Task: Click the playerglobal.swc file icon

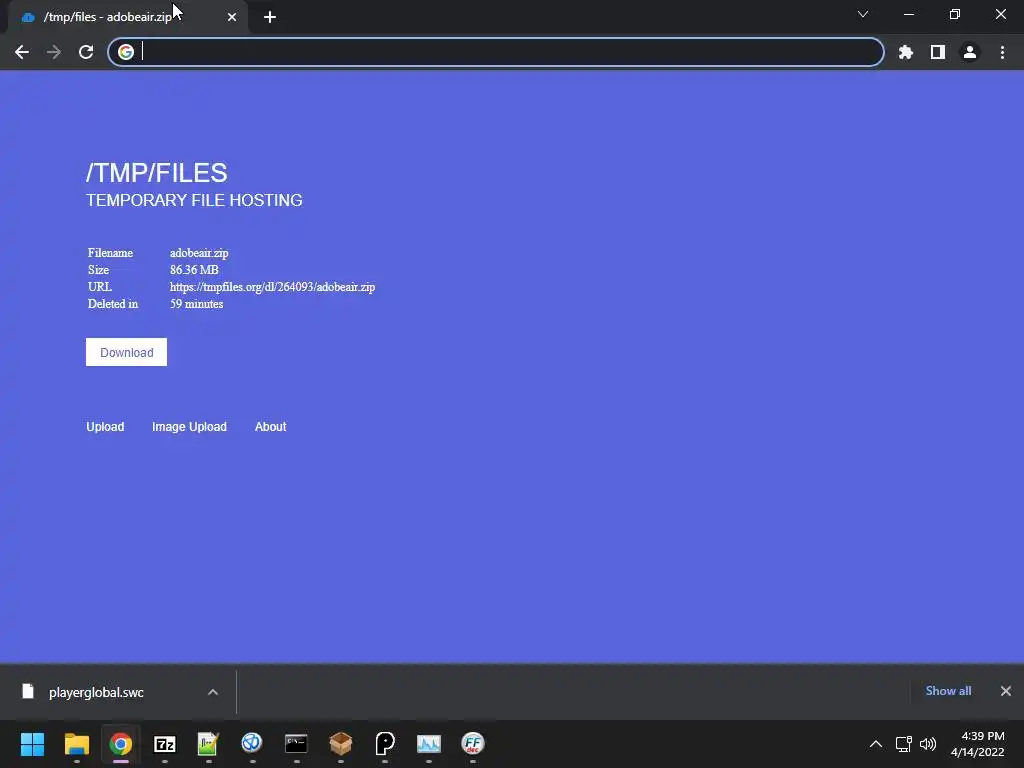Action: [x=27, y=692]
